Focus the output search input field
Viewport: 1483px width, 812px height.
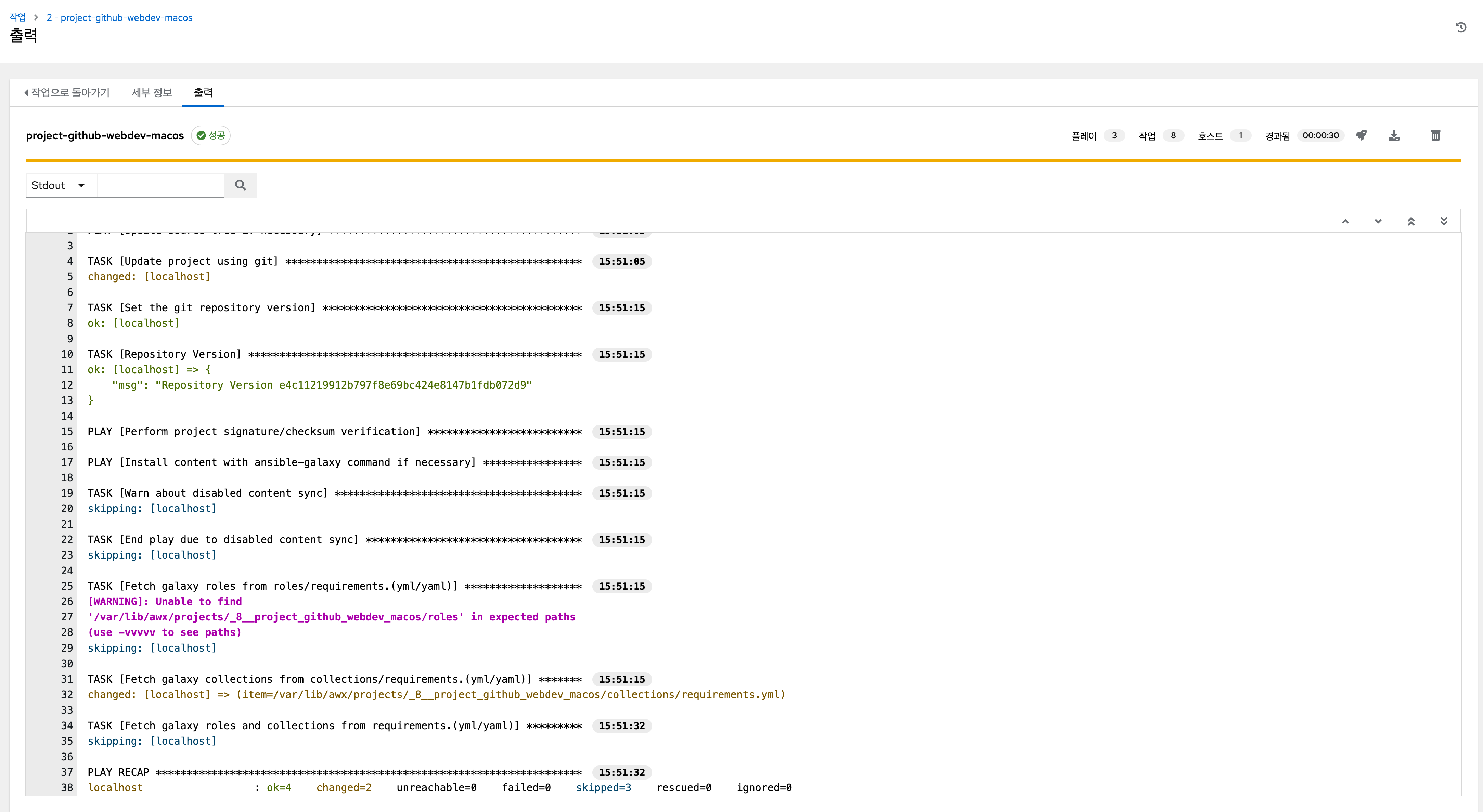160,185
